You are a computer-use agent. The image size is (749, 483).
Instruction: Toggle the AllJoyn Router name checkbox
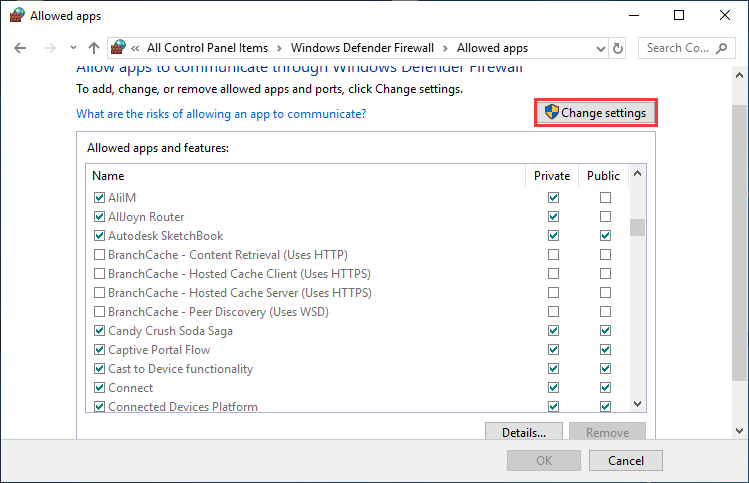[99, 216]
